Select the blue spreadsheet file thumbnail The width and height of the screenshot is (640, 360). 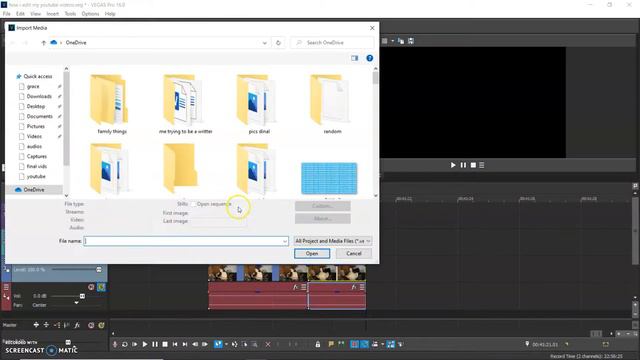(x=329, y=178)
